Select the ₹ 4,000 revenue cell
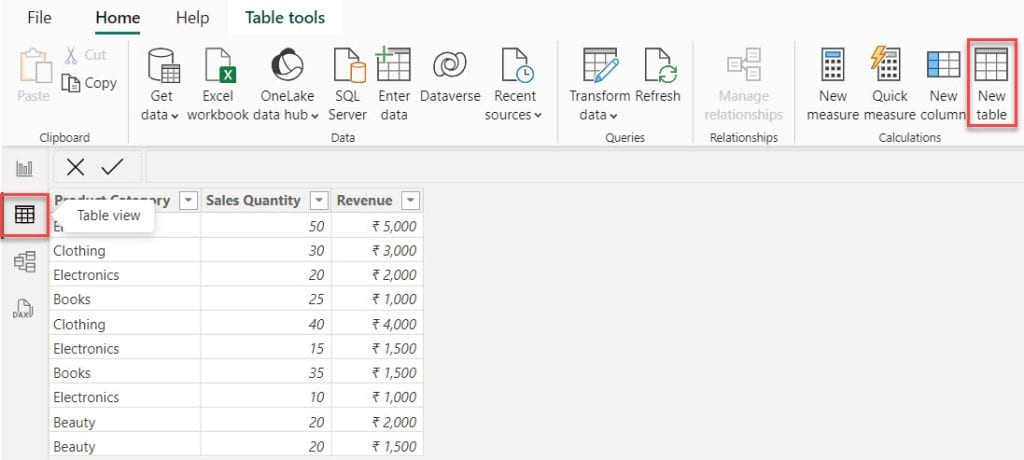The width and height of the screenshot is (1024, 460). 377,324
